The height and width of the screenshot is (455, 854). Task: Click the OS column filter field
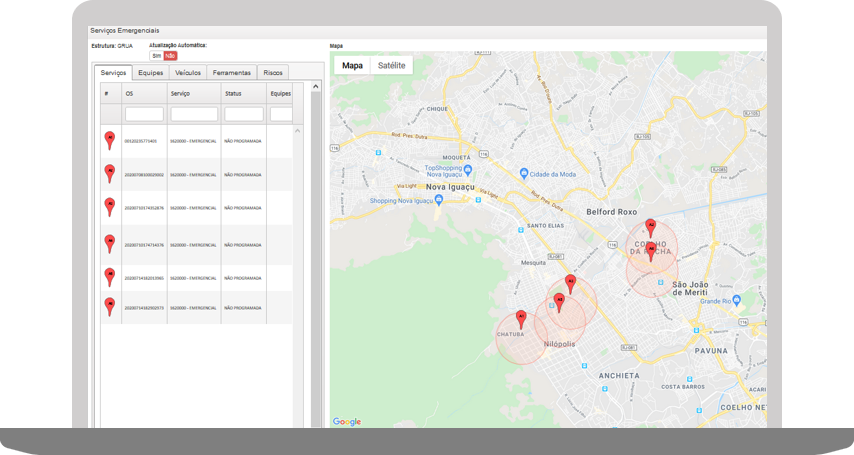coord(144,114)
